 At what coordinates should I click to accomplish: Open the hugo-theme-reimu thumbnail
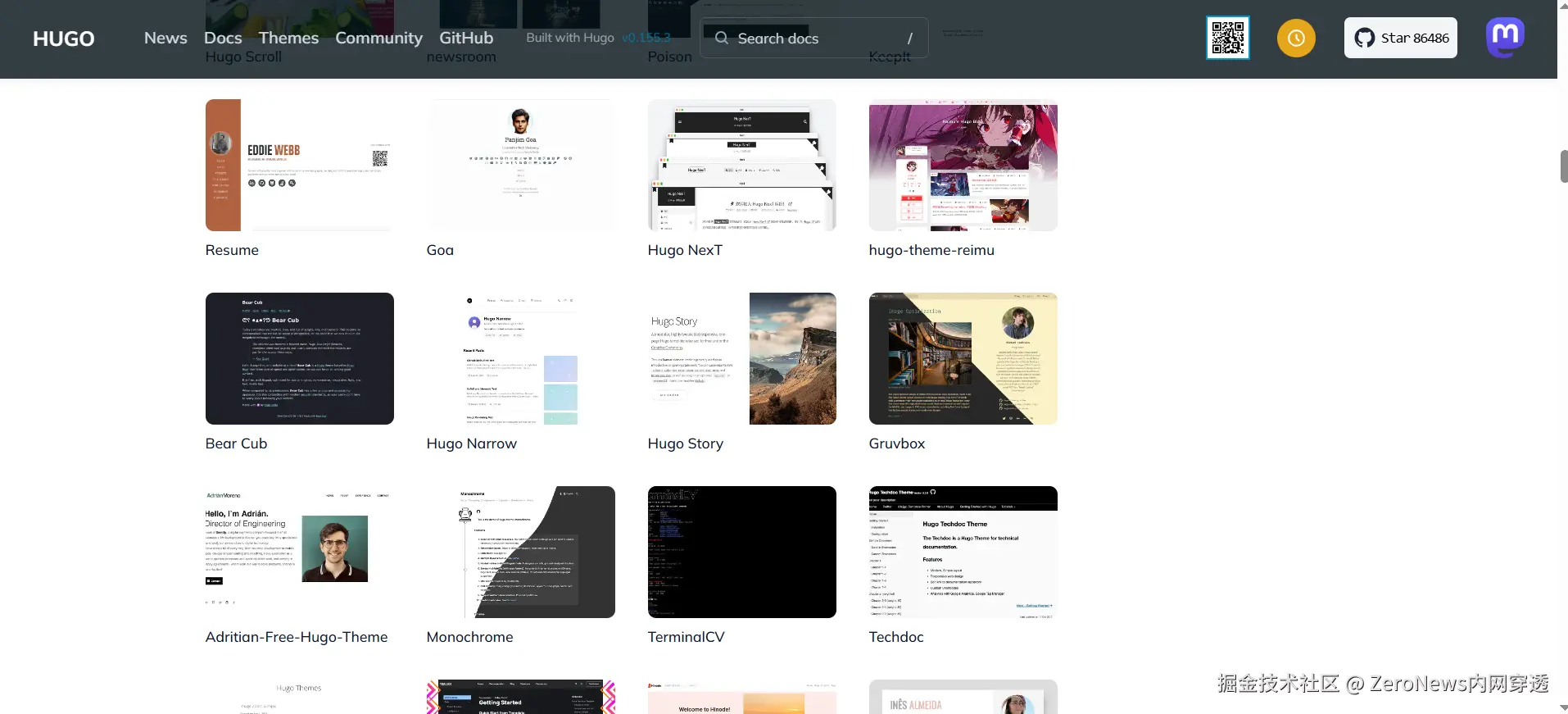[963, 166]
